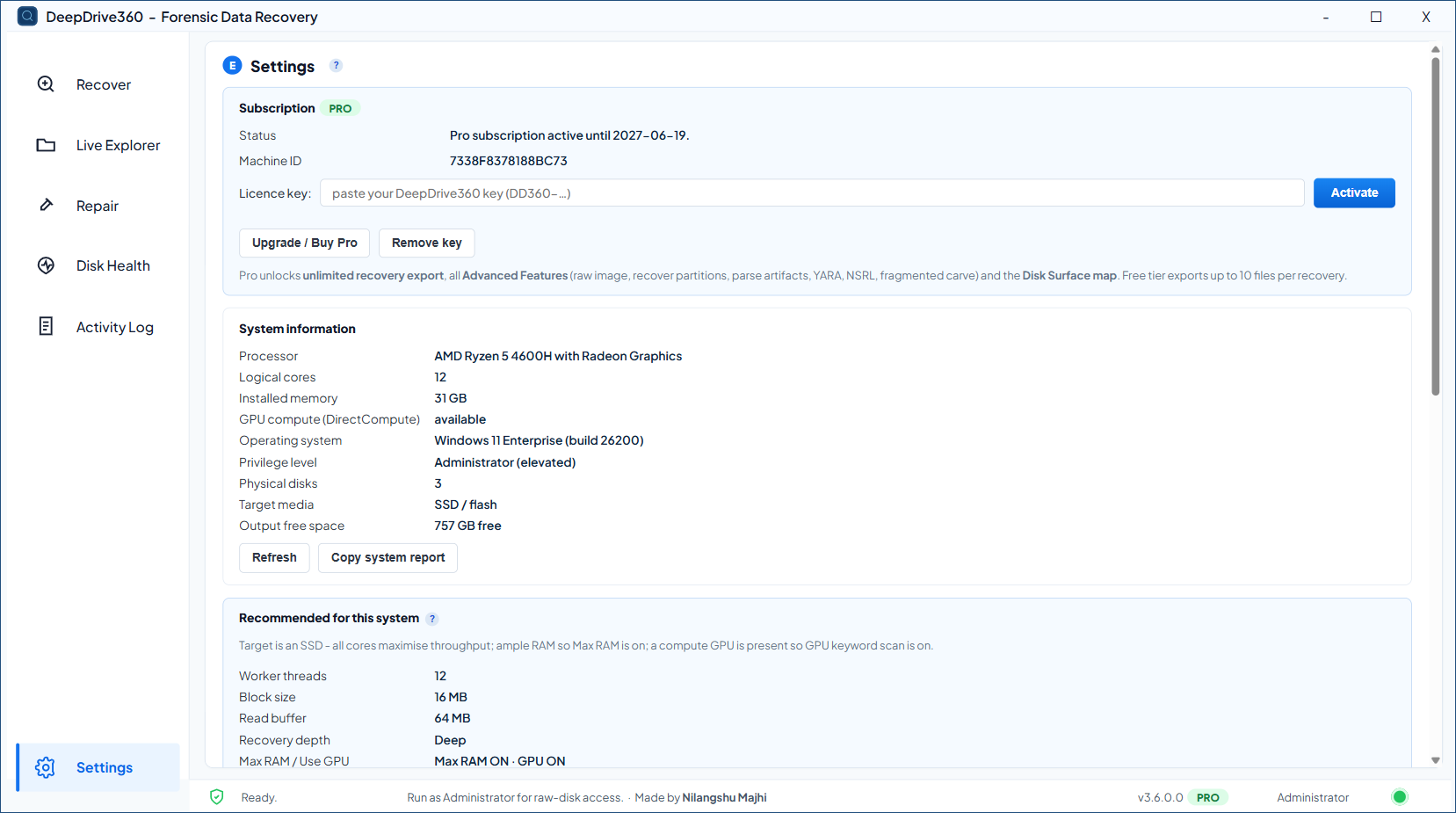The height and width of the screenshot is (813, 1456).
Task: Click the Pro subscription active status text
Action: (569, 135)
